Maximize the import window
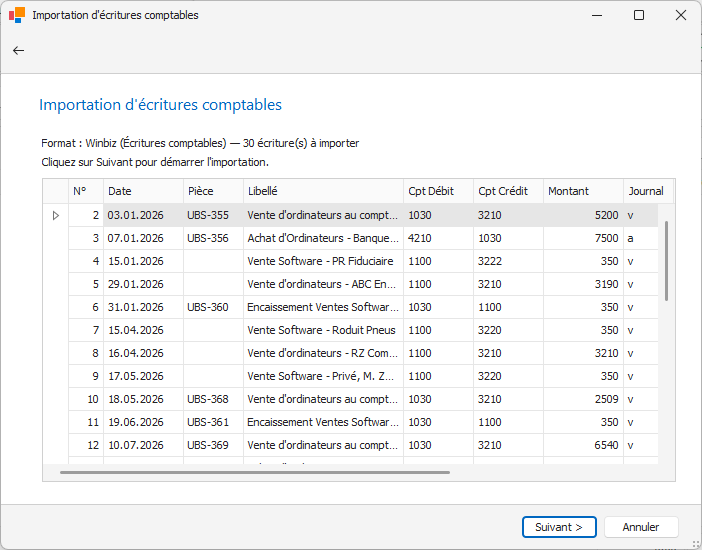 [639, 15]
